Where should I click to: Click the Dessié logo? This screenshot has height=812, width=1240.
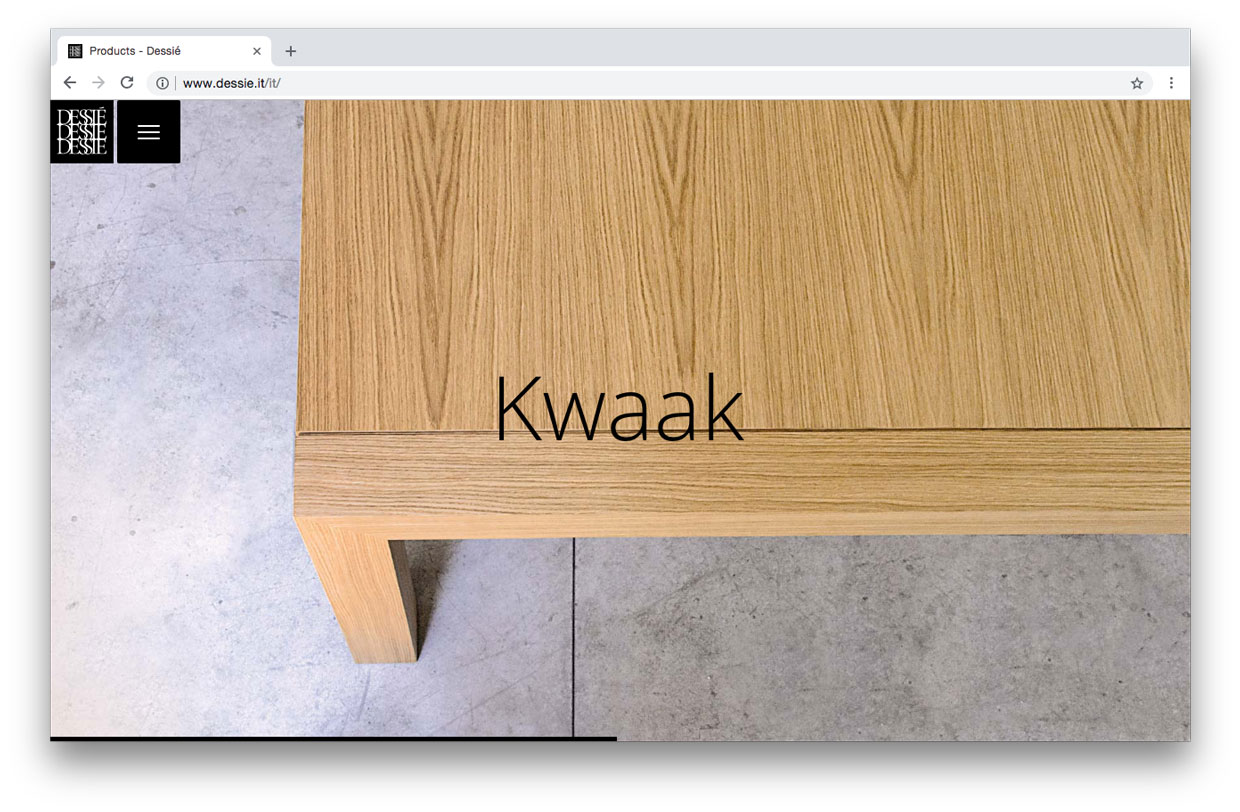point(82,132)
